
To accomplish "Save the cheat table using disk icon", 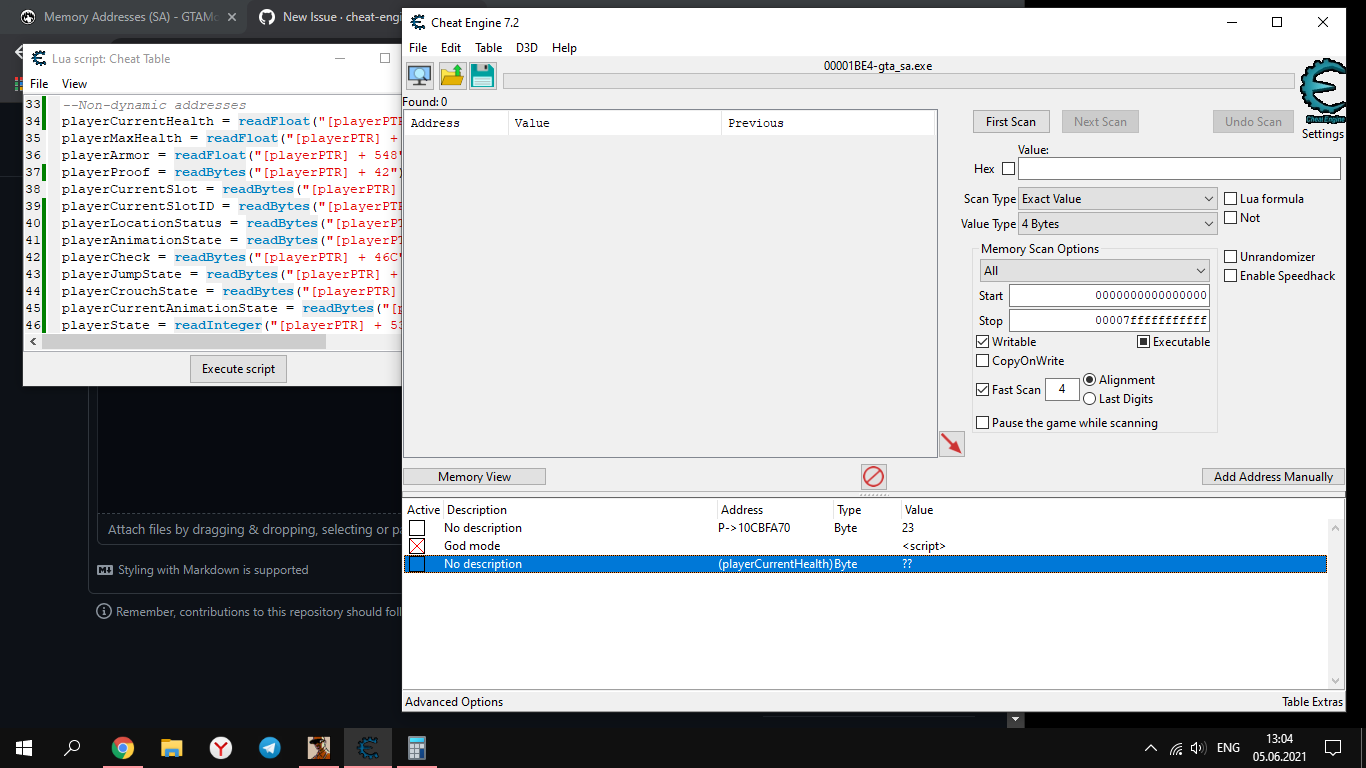I will (483, 75).
